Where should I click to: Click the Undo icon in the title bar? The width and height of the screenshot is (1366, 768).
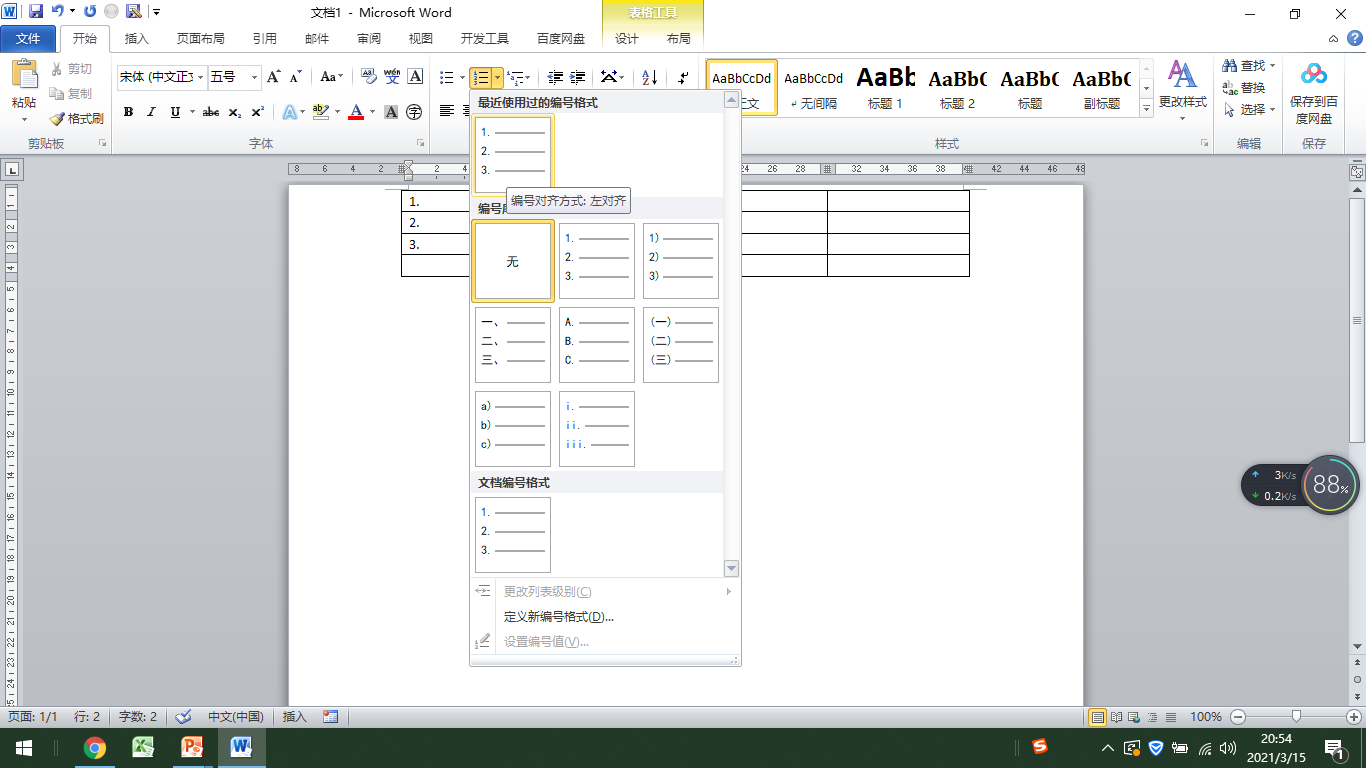(x=58, y=12)
